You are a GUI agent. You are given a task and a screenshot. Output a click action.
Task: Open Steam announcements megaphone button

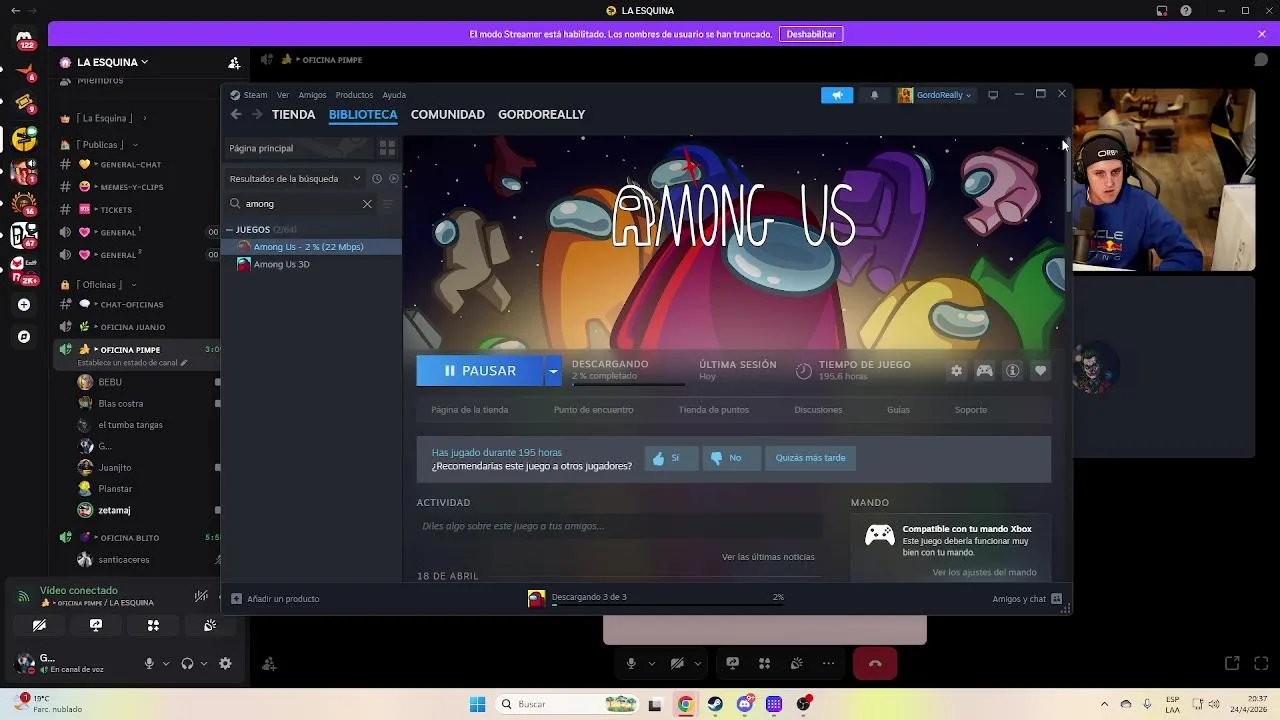coord(837,95)
